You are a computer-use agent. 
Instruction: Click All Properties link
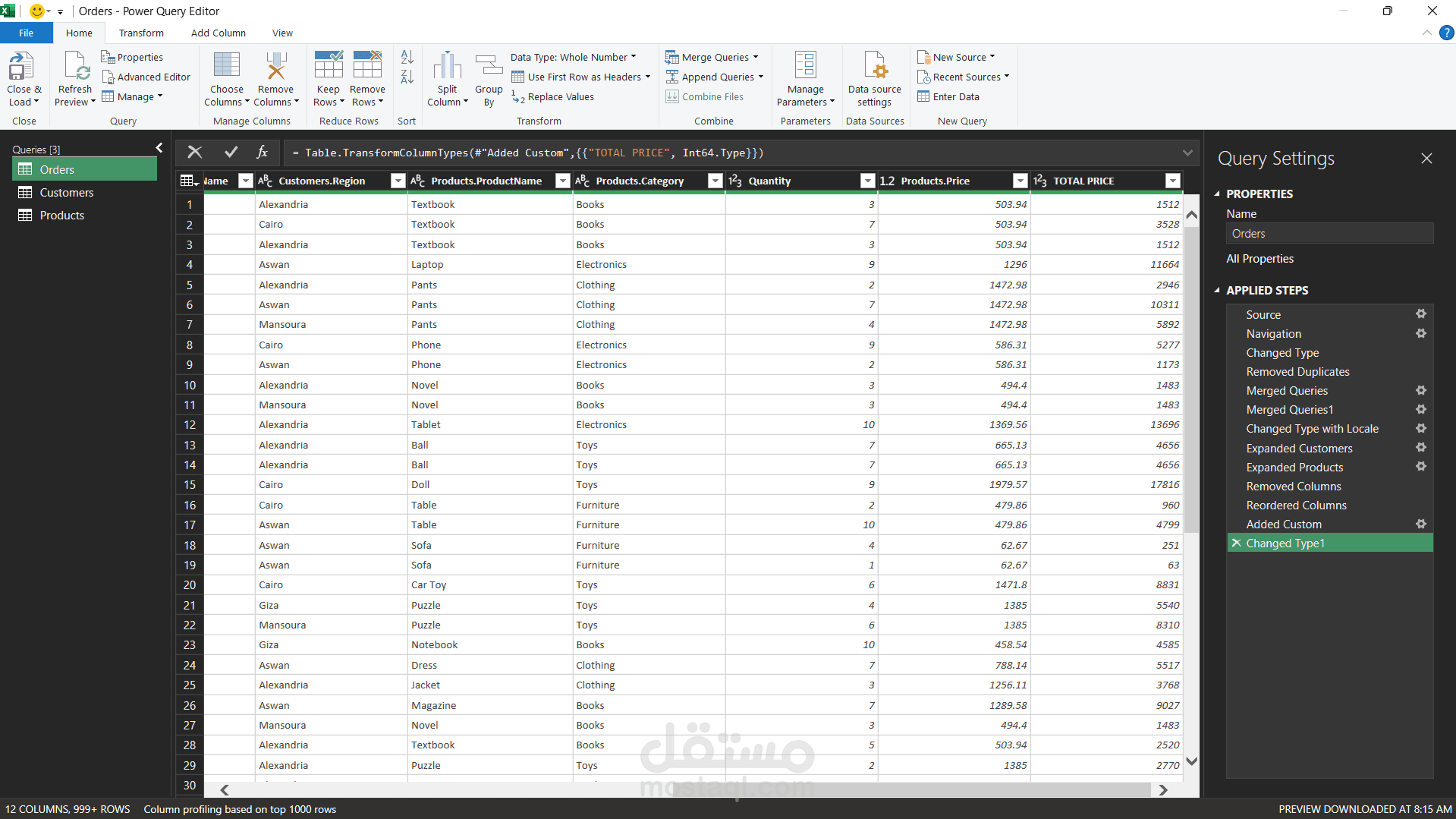1259,258
